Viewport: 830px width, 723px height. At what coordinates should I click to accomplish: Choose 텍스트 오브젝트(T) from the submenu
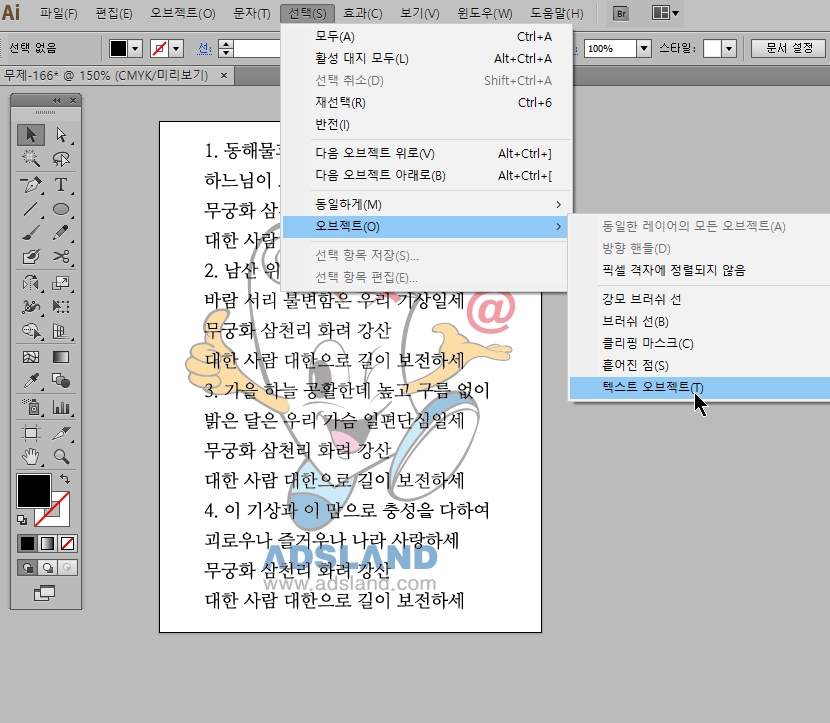tap(700, 387)
